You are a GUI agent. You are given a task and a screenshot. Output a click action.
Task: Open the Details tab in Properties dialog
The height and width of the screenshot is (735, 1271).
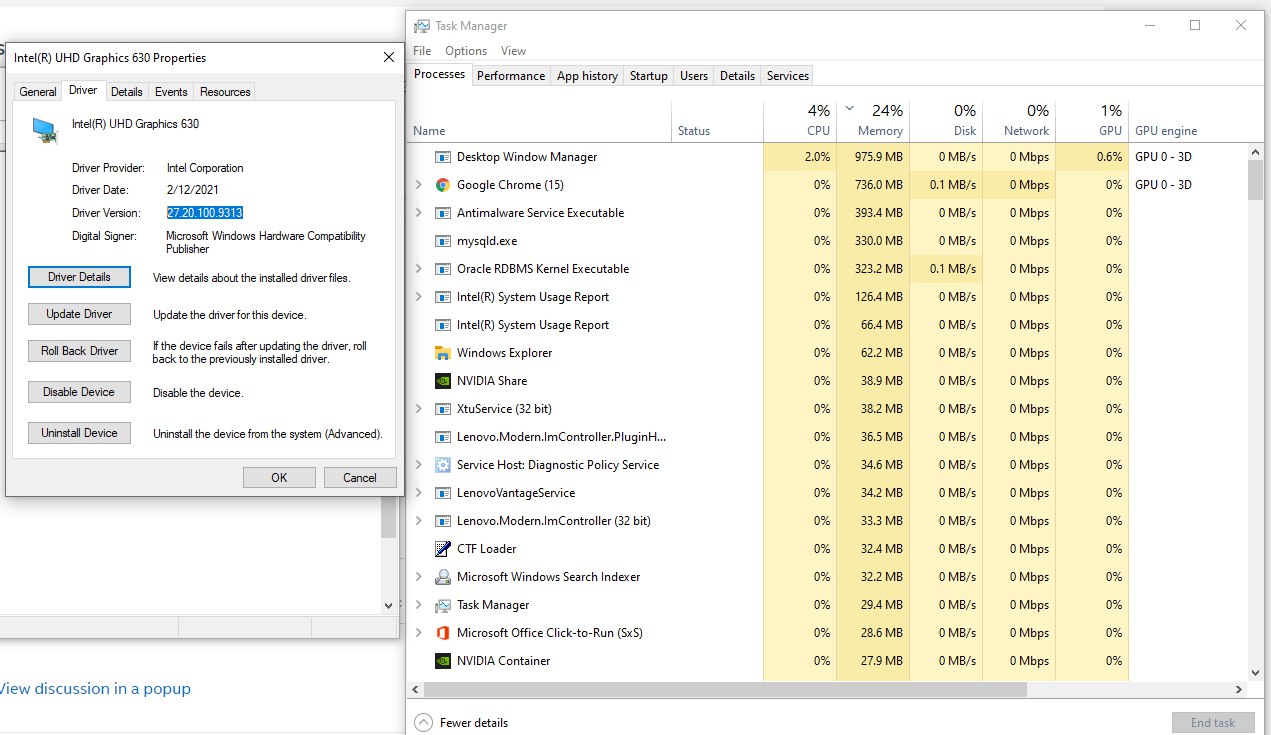point(127,92)
